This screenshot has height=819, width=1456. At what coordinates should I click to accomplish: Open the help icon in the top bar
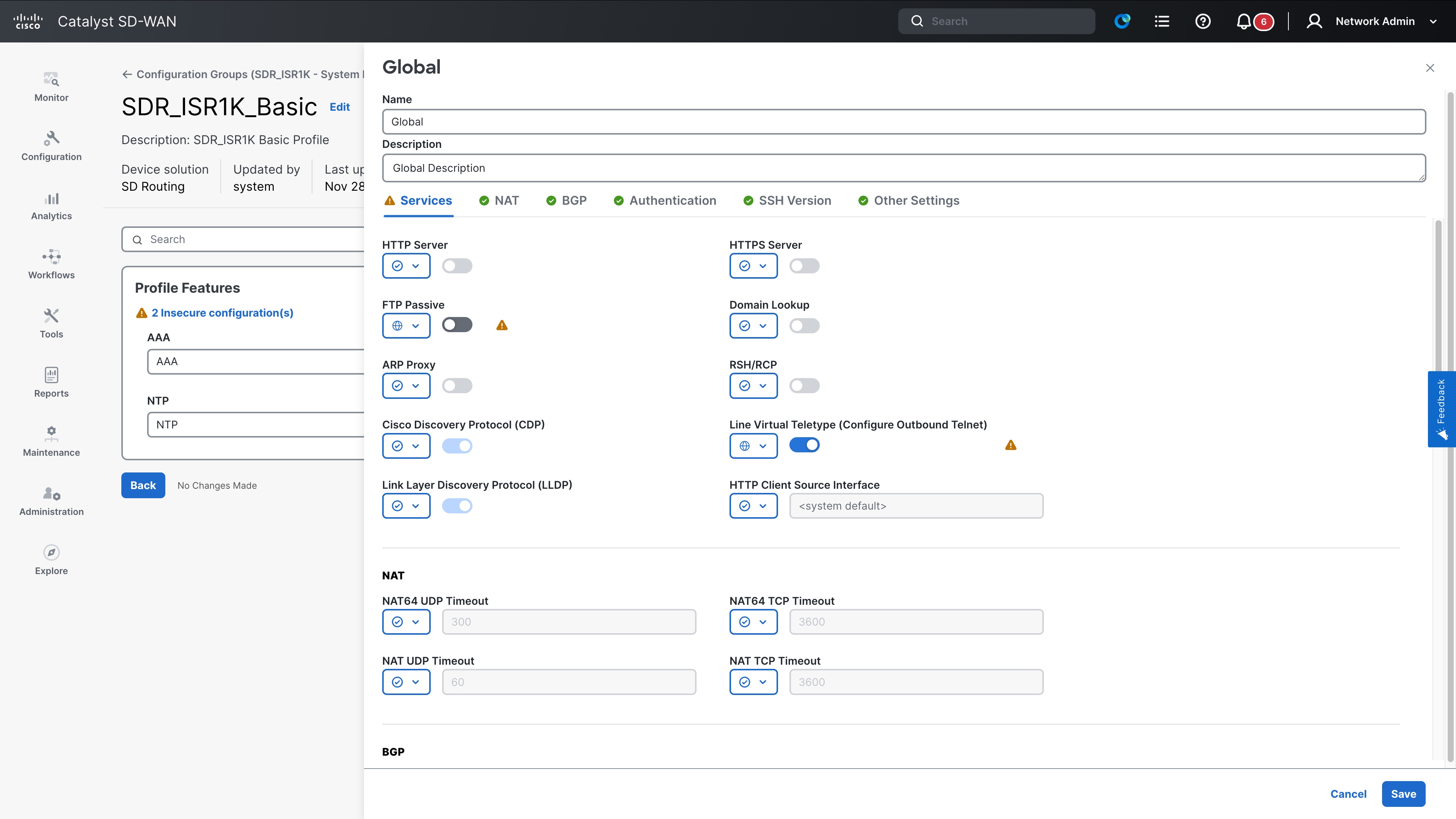tap(1203, 21)
